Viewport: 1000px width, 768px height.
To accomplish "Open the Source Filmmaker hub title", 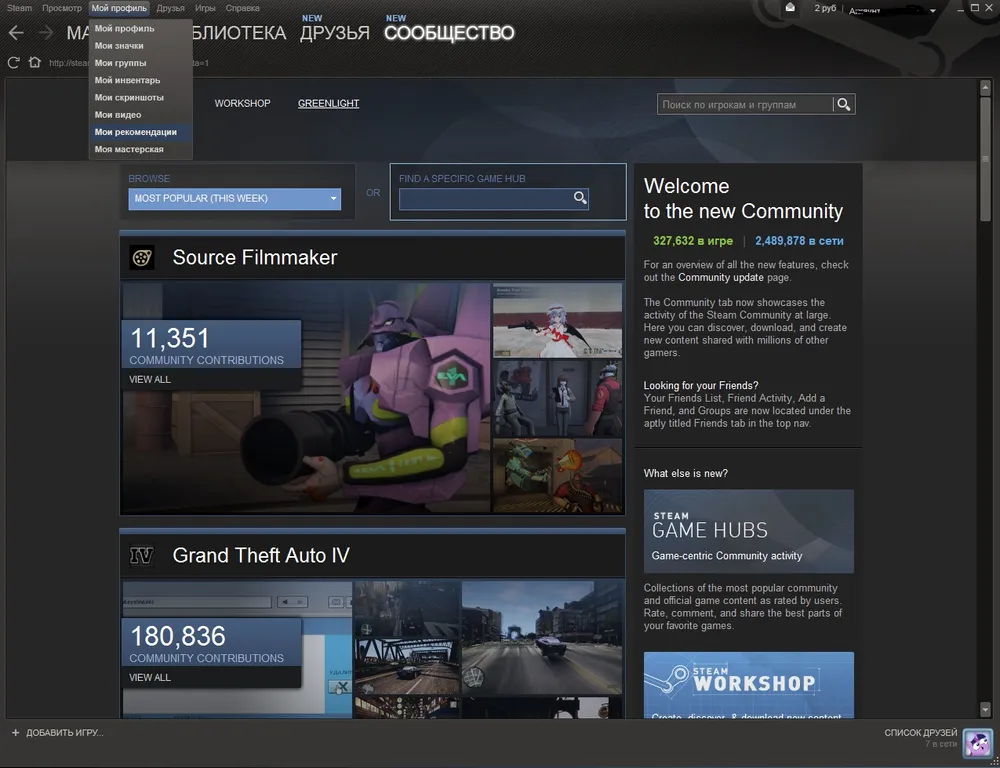I will tap(254, 258).
